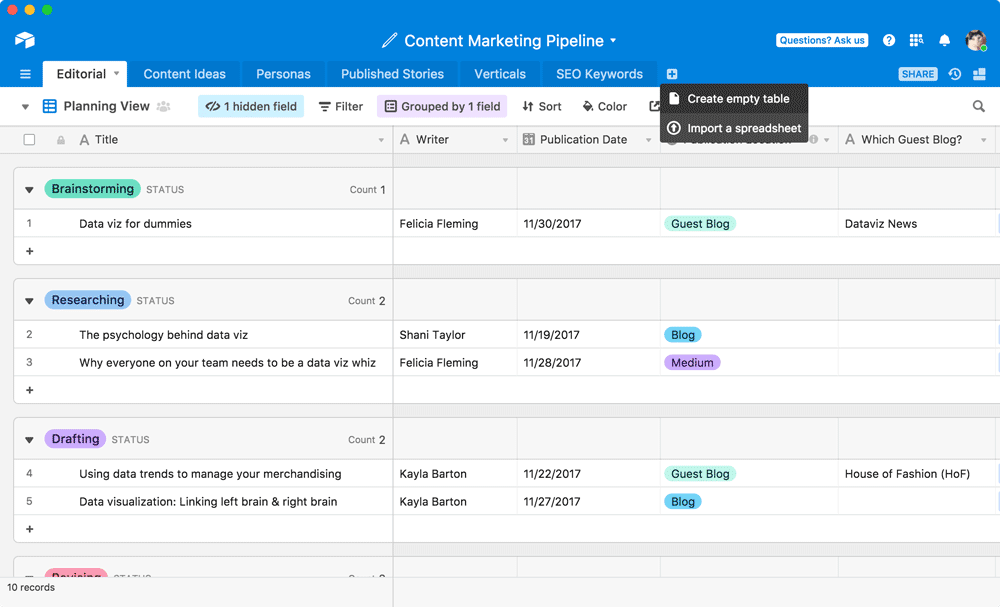
Task: Collapse the Brainstorming group
Action: tap(29, 189)
